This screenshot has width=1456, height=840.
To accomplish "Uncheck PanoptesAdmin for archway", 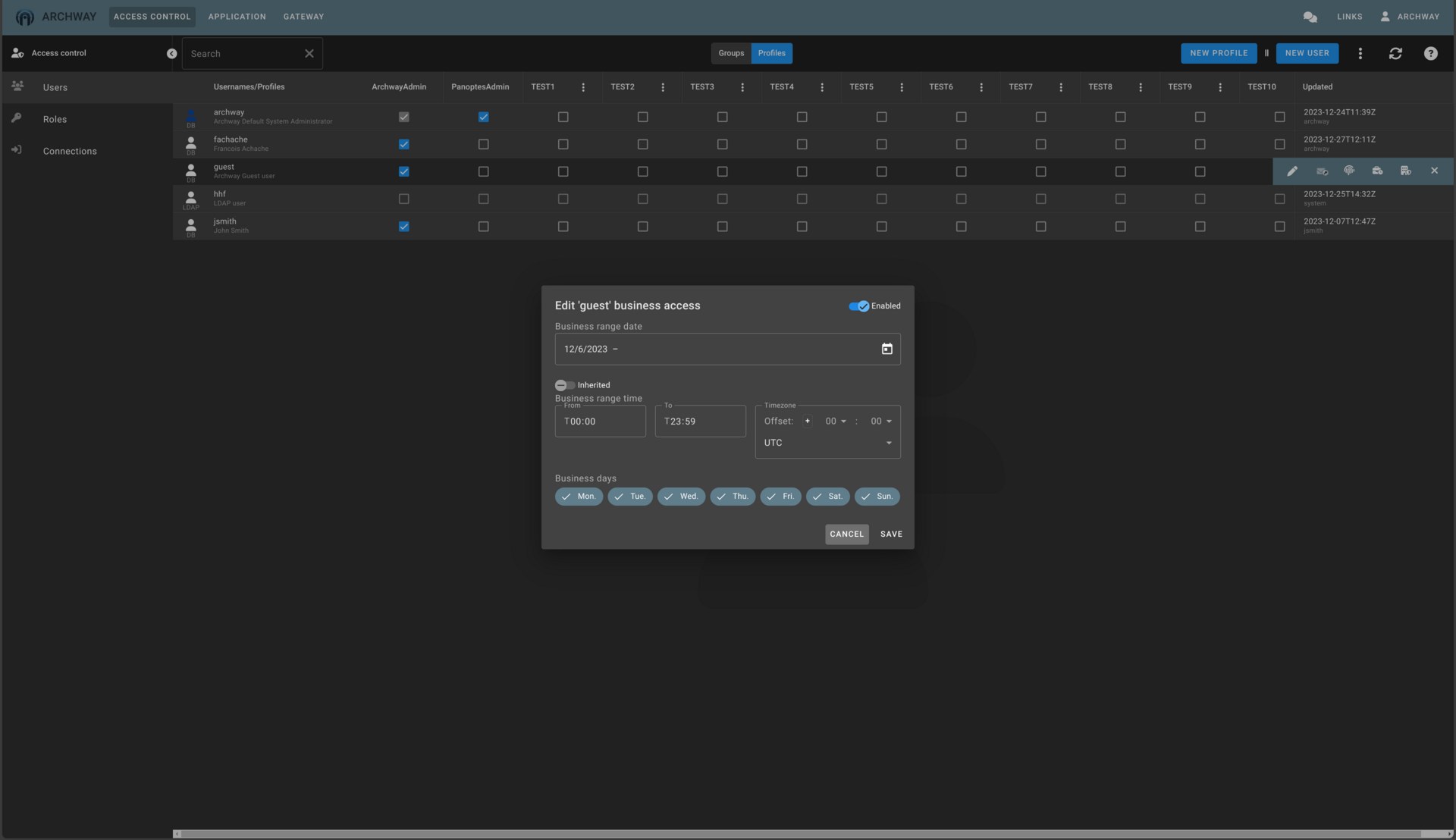I will [483, 117].
